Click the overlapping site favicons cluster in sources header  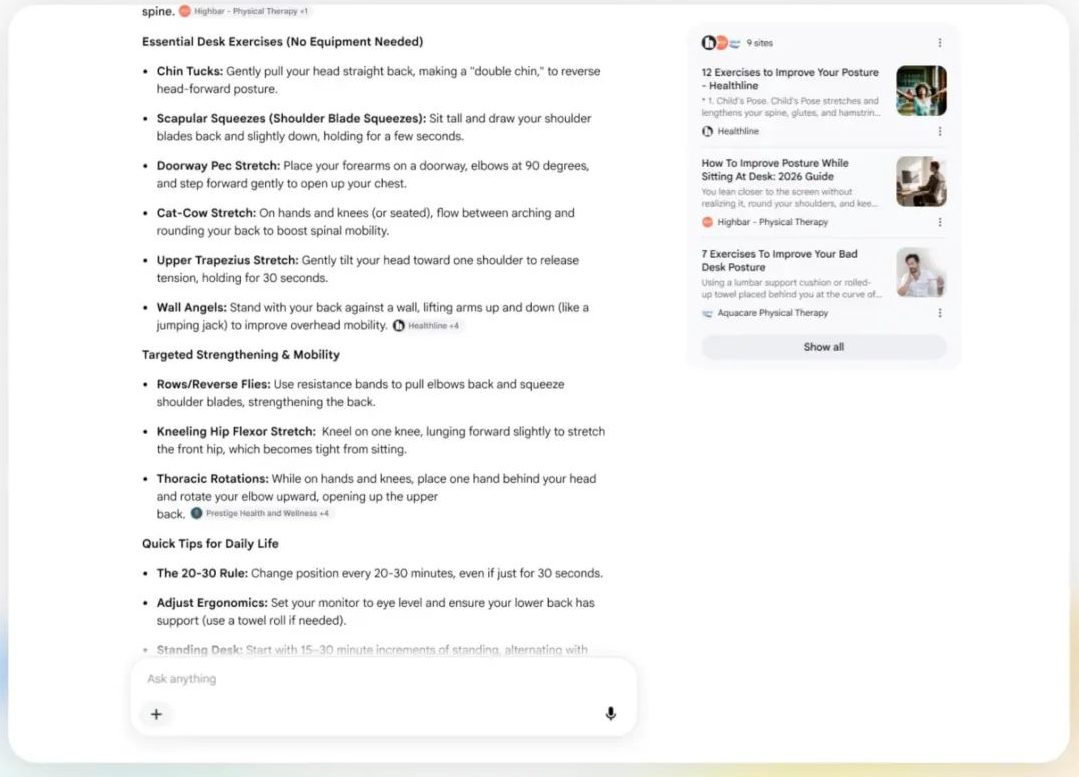720,43
